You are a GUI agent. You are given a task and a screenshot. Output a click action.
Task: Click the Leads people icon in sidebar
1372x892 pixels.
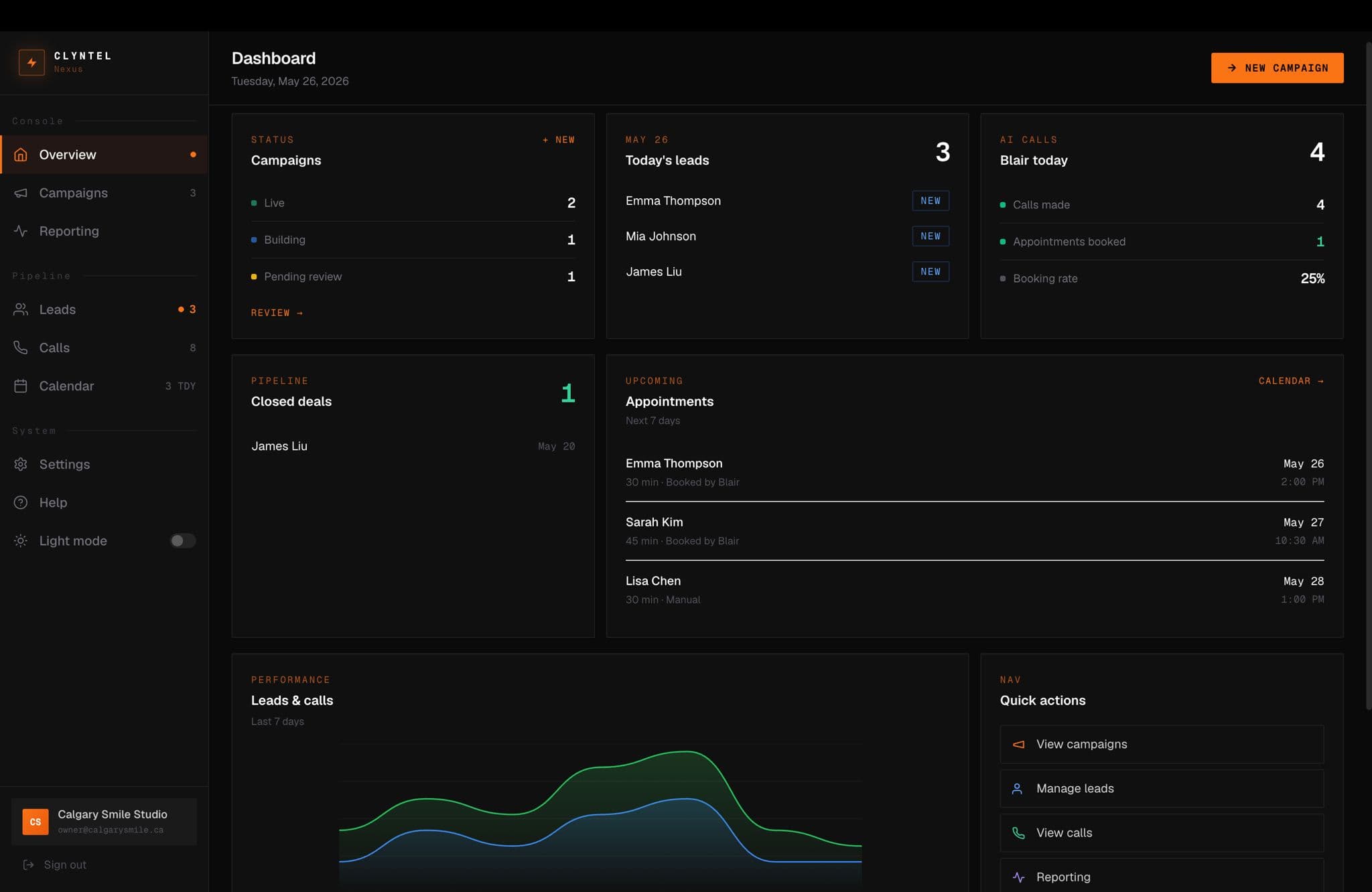(21, 309)
